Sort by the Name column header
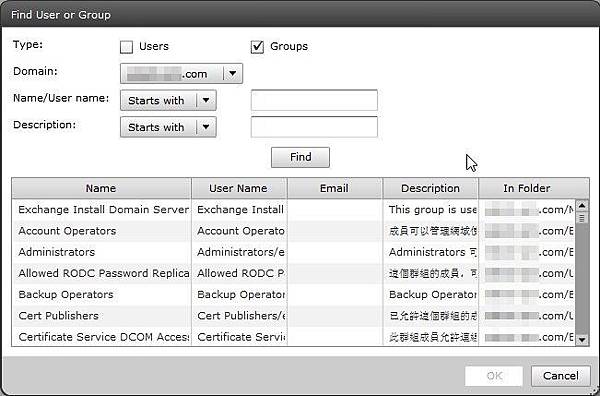This screenshot has height=396, width=600. coord(101,188)
